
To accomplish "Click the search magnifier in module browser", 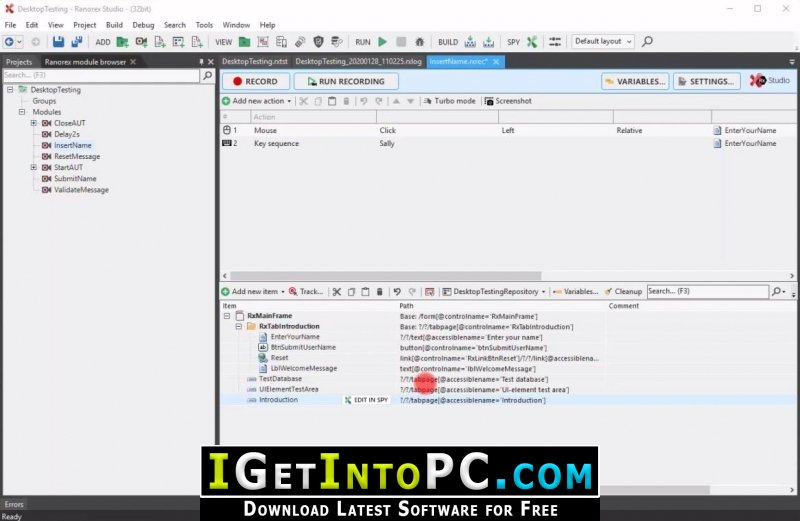I will pyautogui.click(x=208, y=76).
